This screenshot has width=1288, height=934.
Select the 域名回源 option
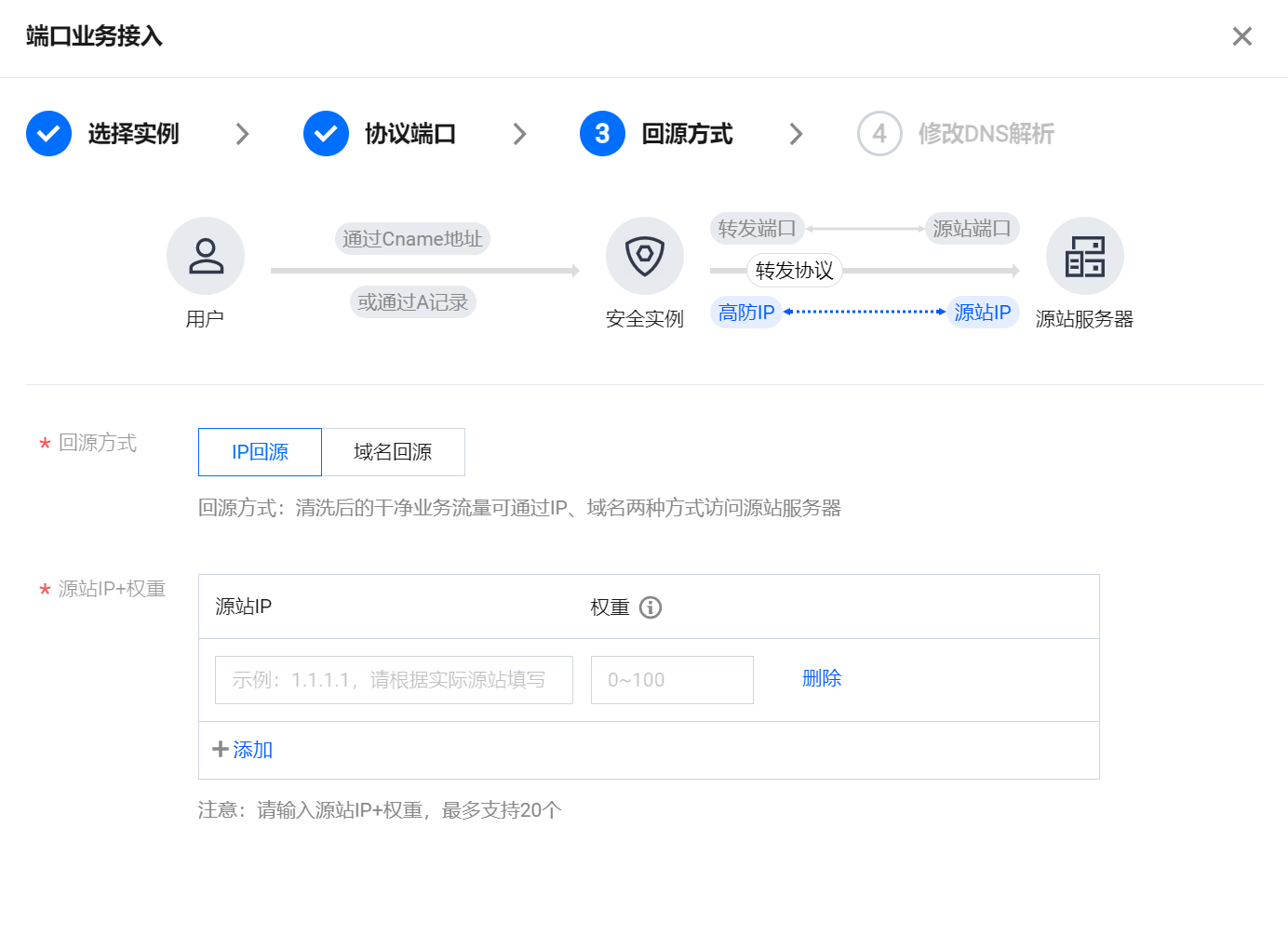point(393,452)
